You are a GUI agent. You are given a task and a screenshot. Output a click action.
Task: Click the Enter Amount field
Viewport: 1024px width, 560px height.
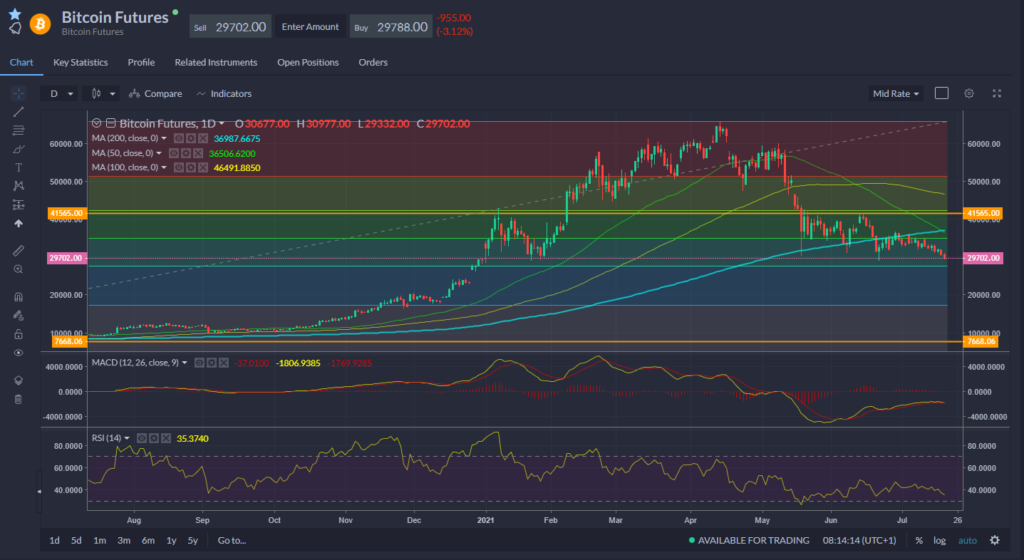coord(310,27)
